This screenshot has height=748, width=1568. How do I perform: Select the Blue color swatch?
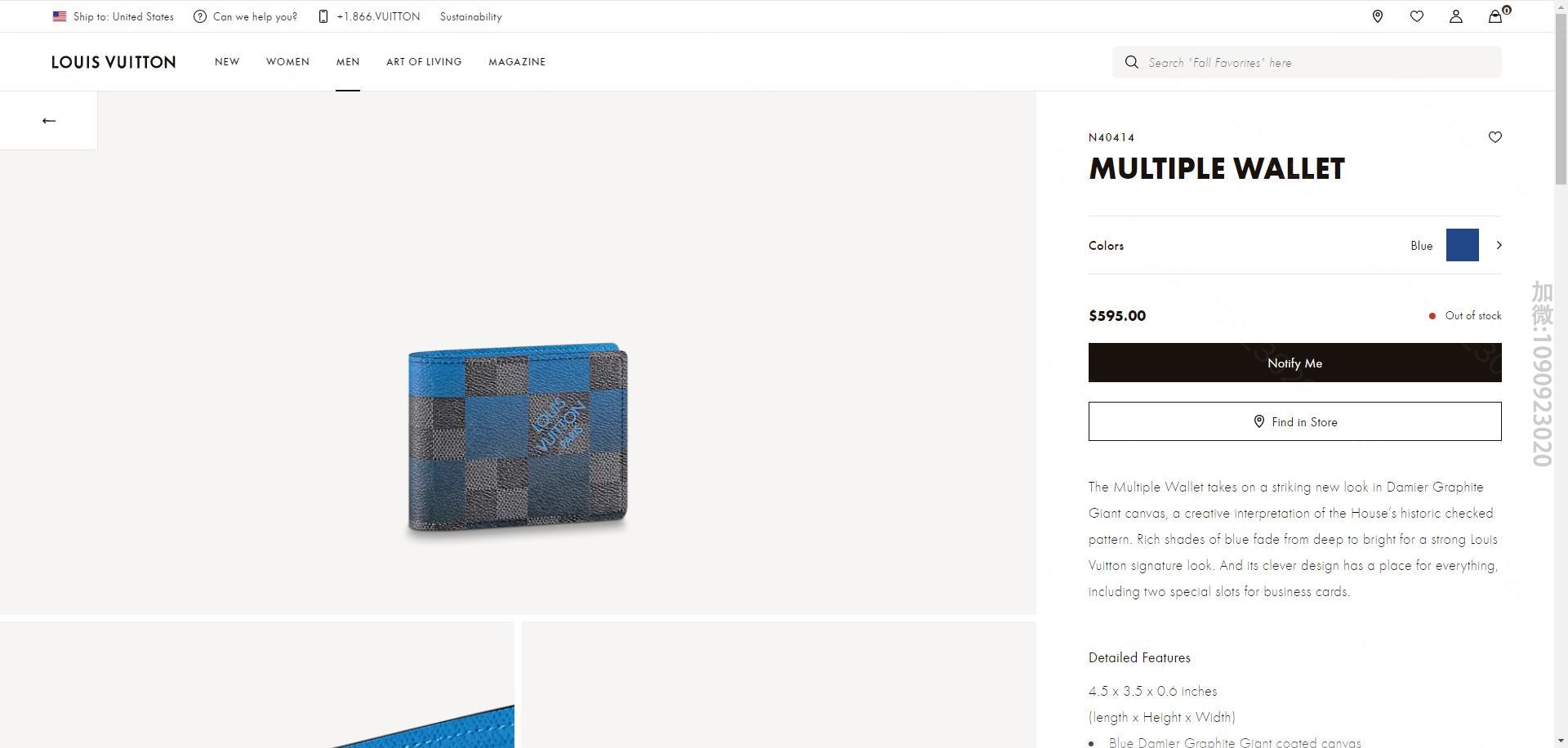1462,245
